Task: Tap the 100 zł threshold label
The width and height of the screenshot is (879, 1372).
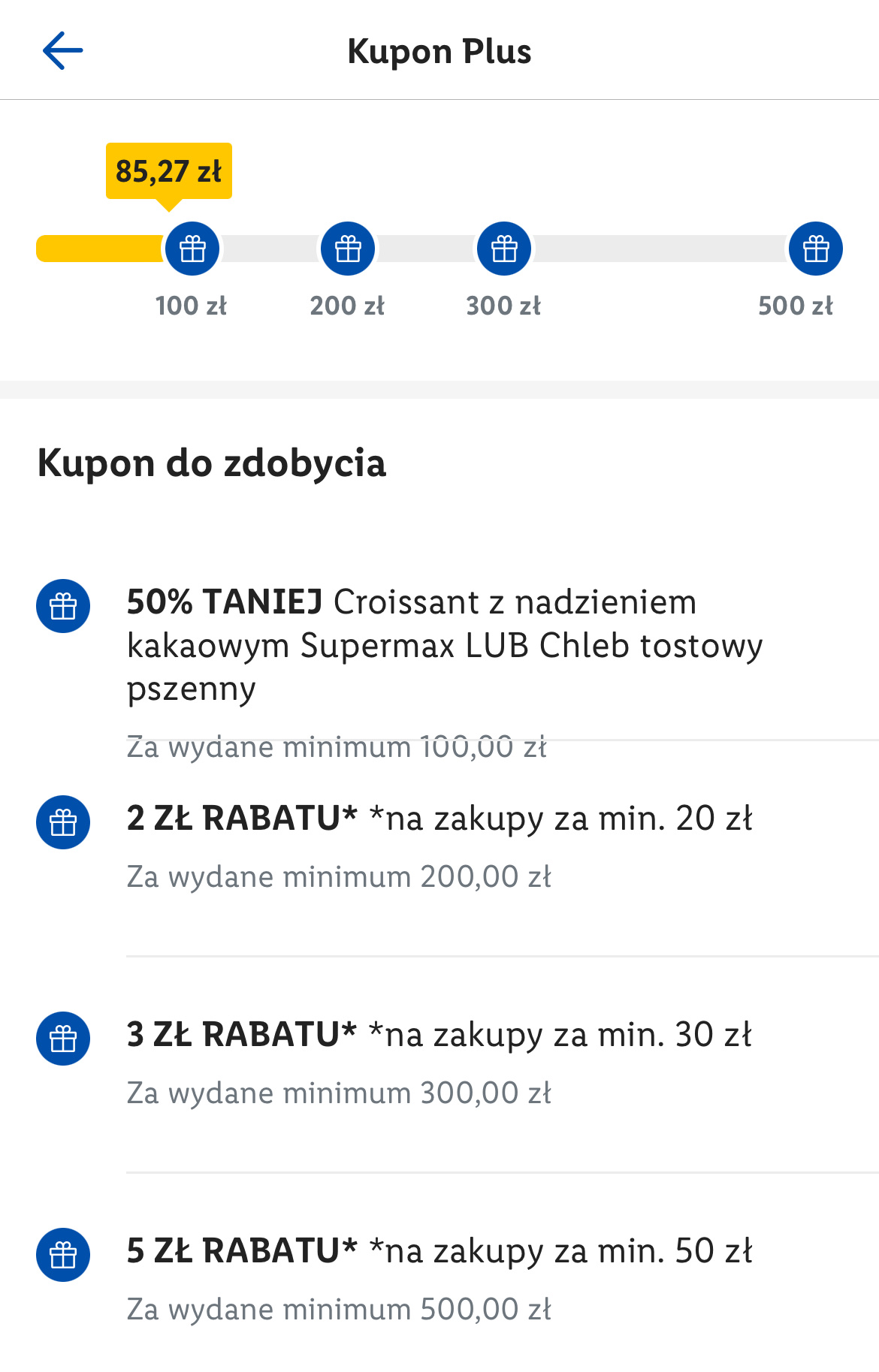Action: pos(191,306)
